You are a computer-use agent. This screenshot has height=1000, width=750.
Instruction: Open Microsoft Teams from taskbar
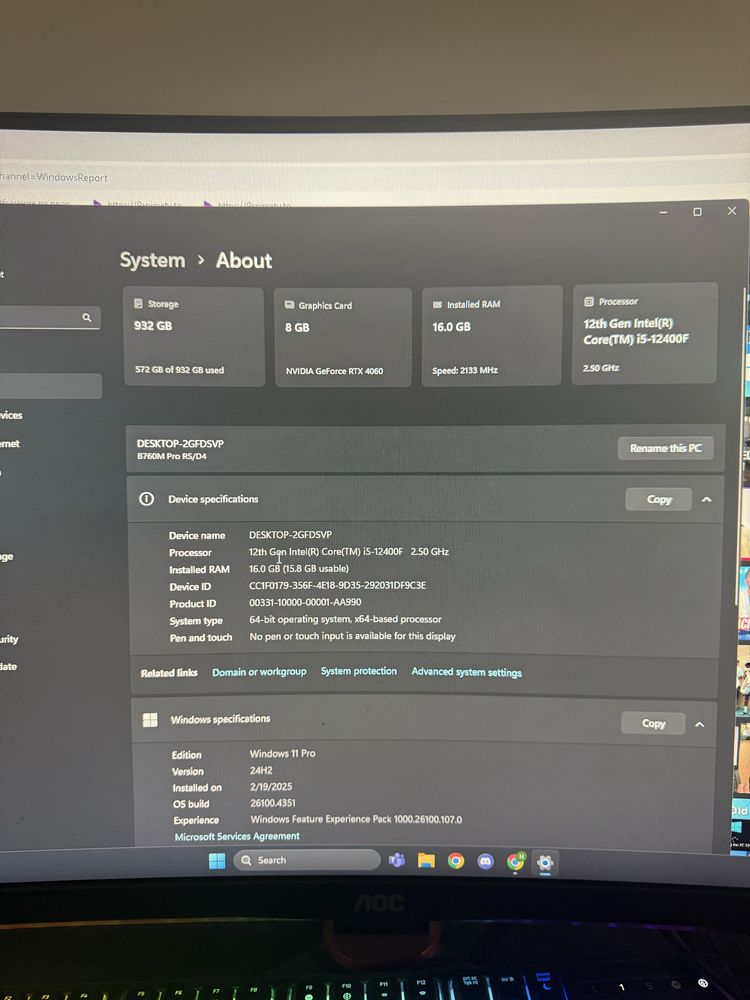pyautogui.click(x=397, y=861)
